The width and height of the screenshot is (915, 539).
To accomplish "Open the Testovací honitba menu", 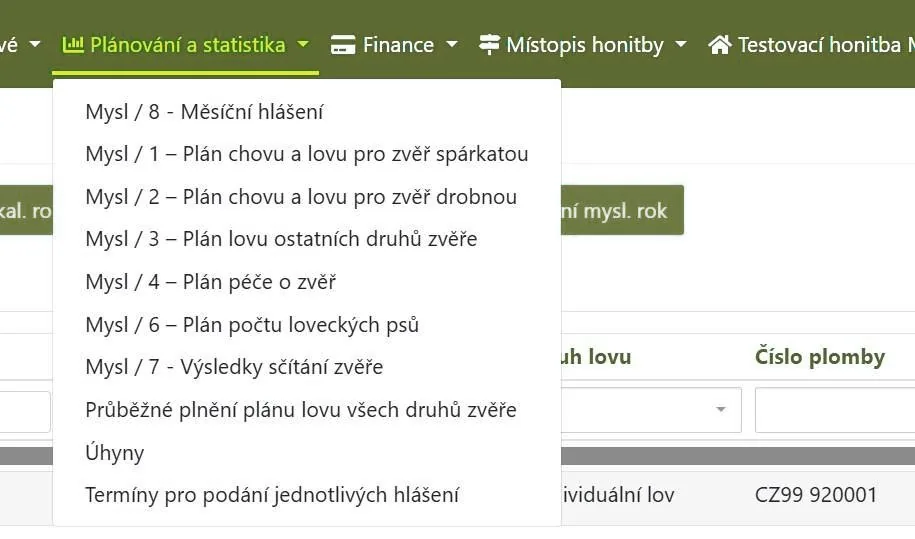I will click(811, 45).
